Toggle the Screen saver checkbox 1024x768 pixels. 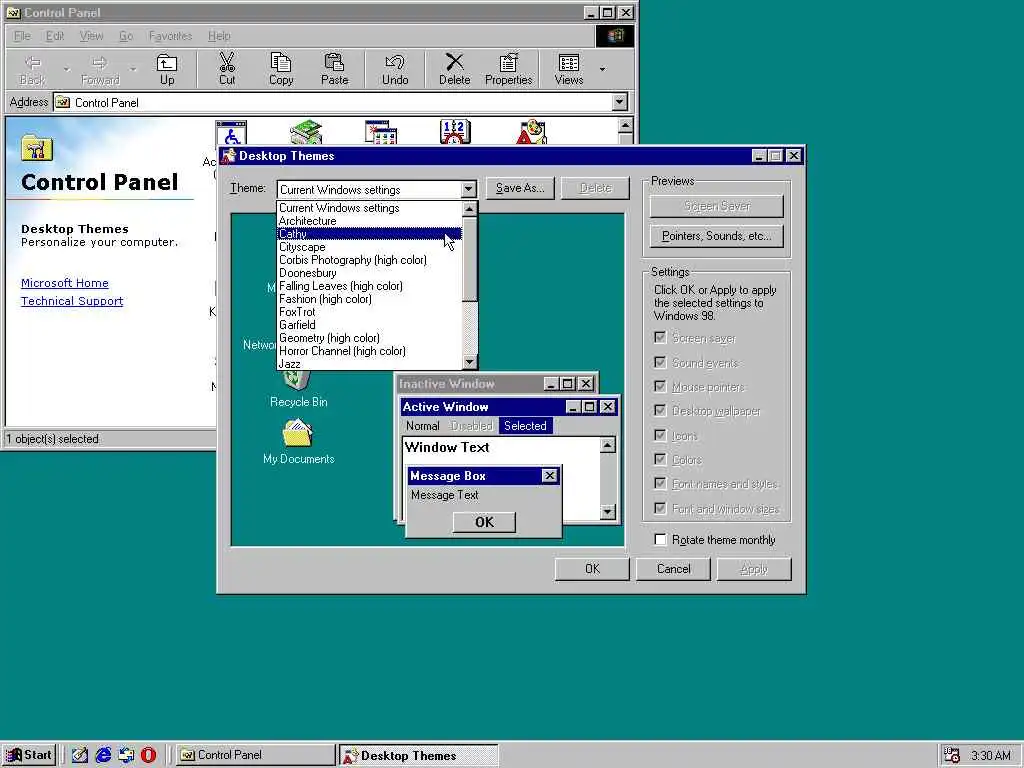point(660,338)
